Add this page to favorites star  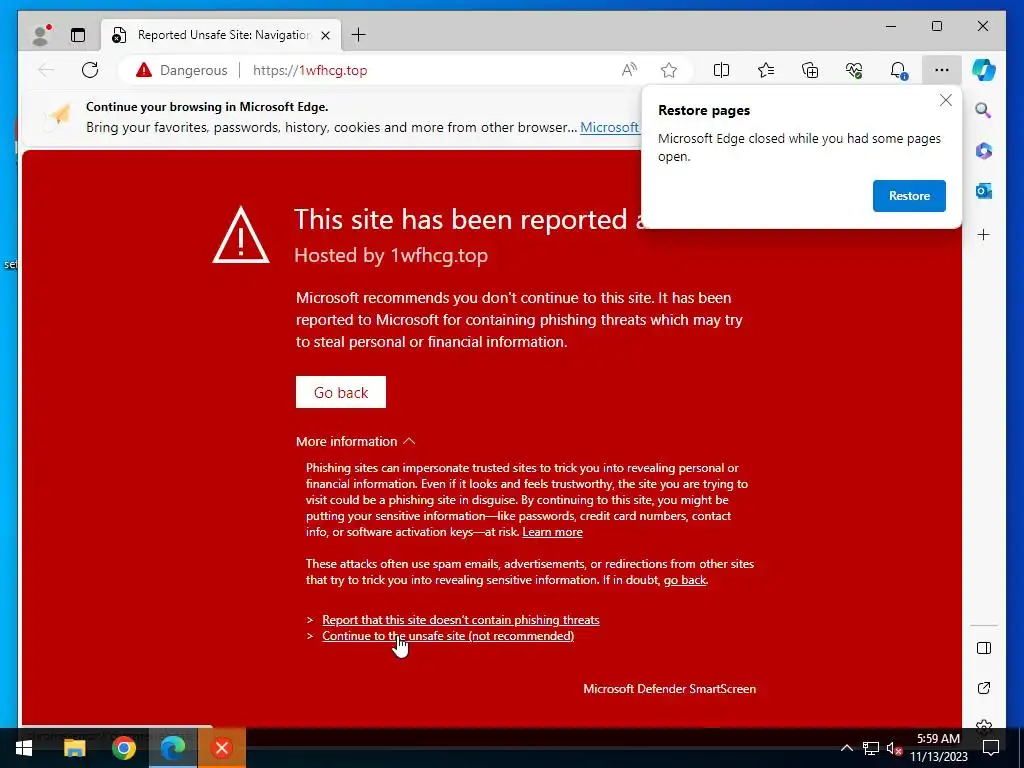pyautogui.click(x=669, y=70)
